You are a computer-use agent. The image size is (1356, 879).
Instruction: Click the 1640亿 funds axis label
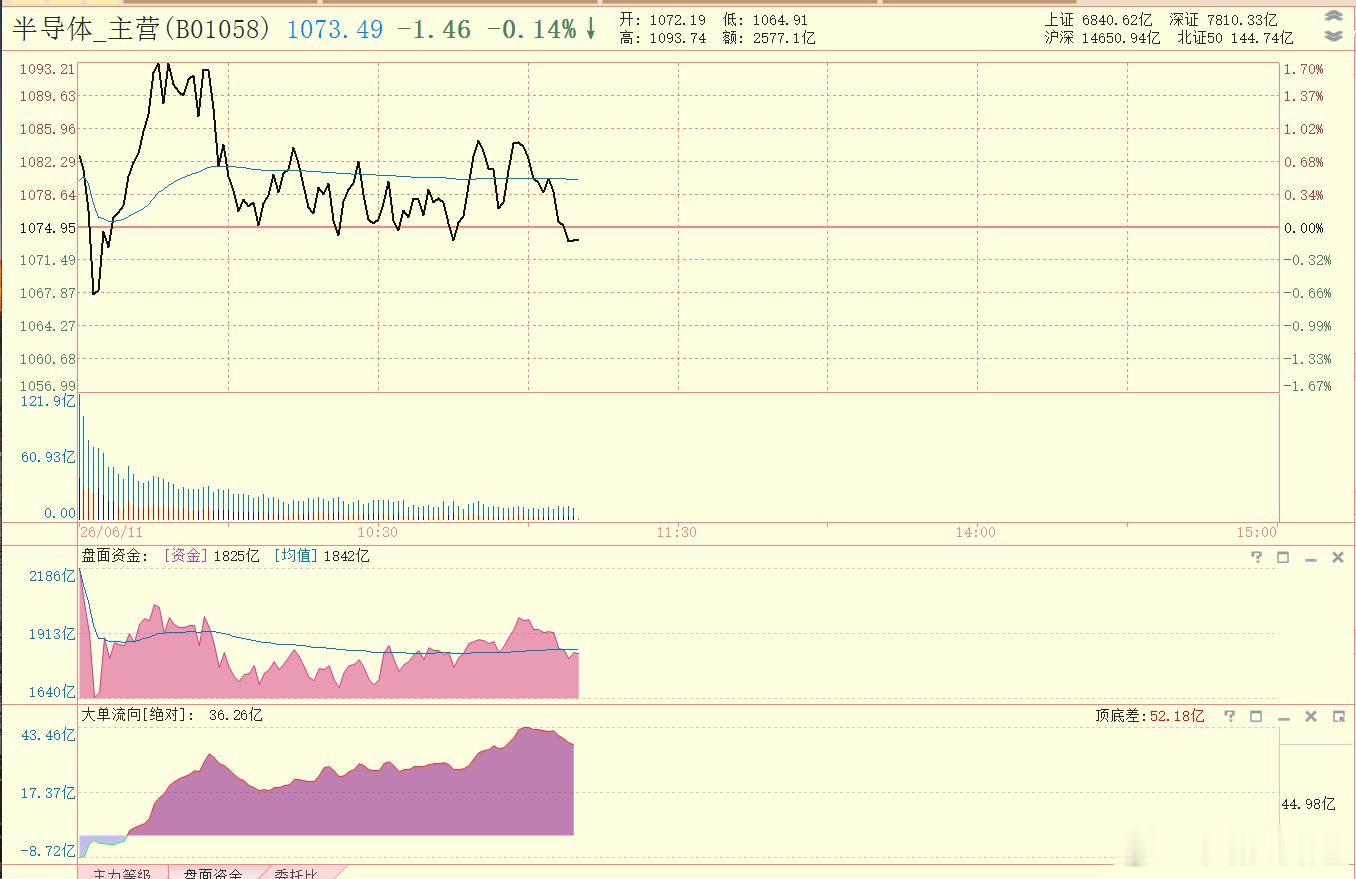pos(52,692)
